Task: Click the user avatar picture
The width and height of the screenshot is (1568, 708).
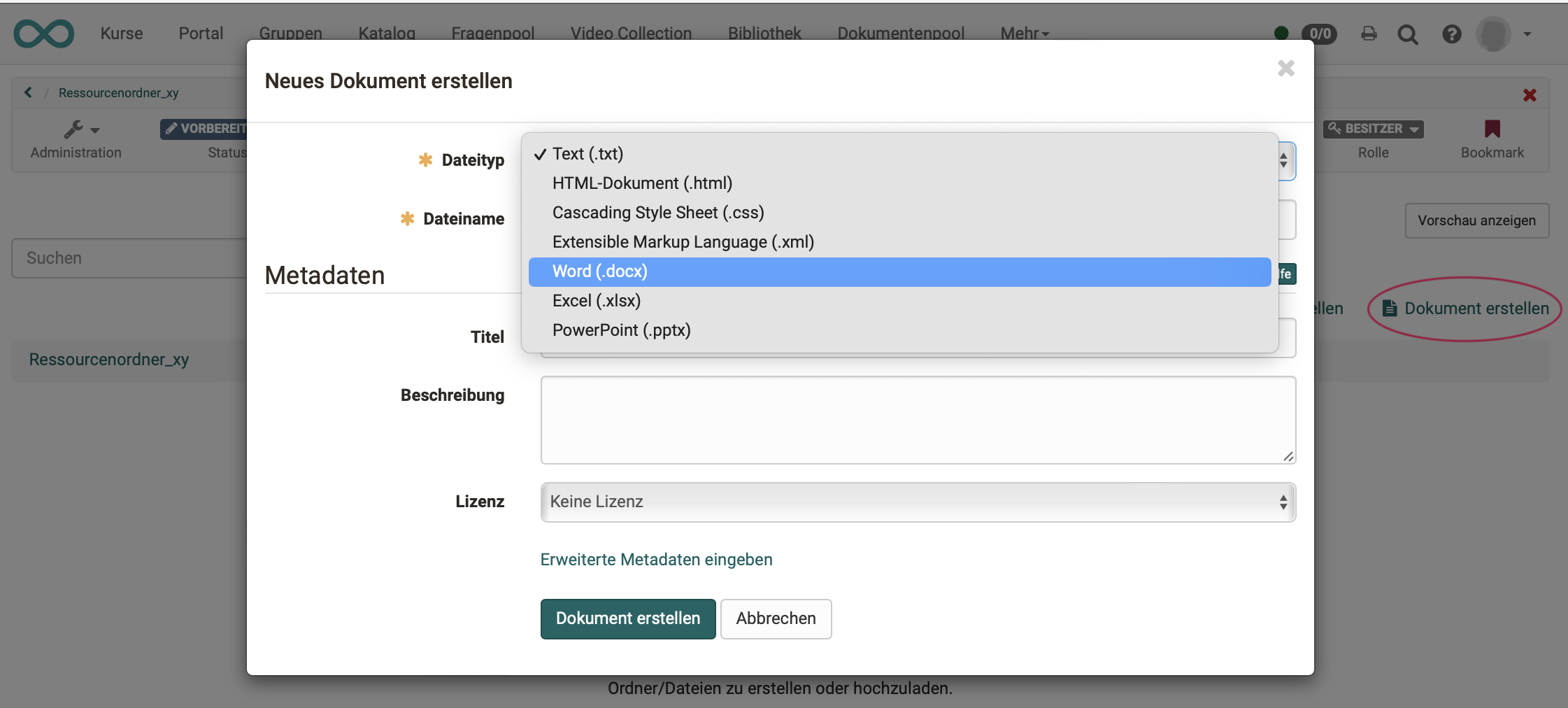Action: point(1493,34)
